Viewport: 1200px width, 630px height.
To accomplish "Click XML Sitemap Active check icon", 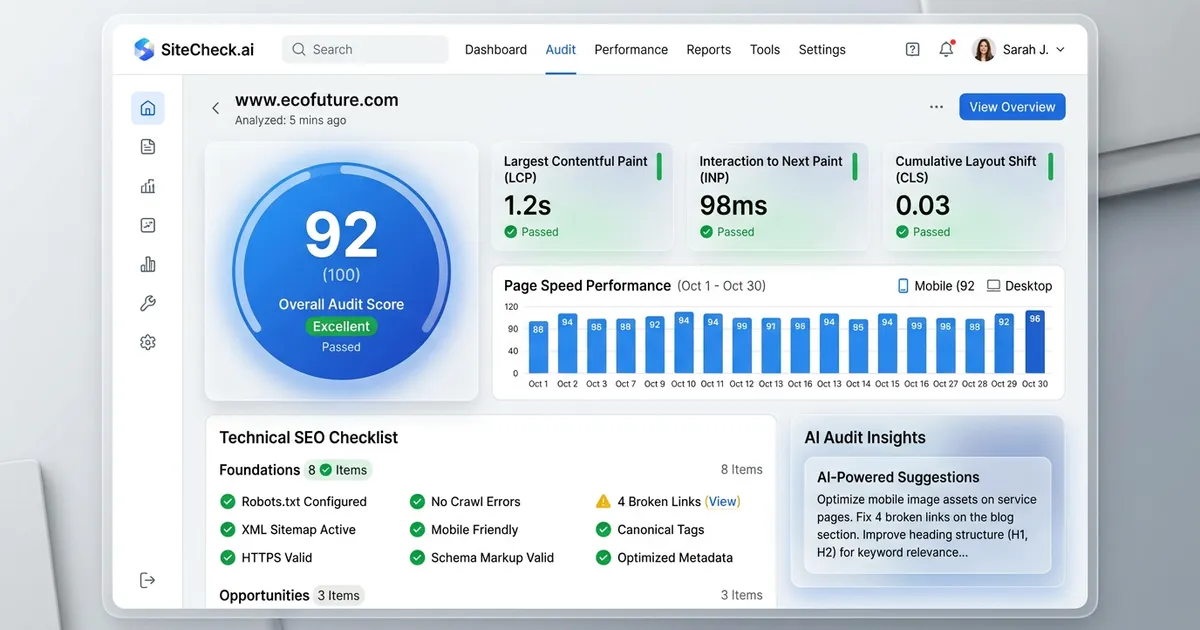I will point(228,530).
